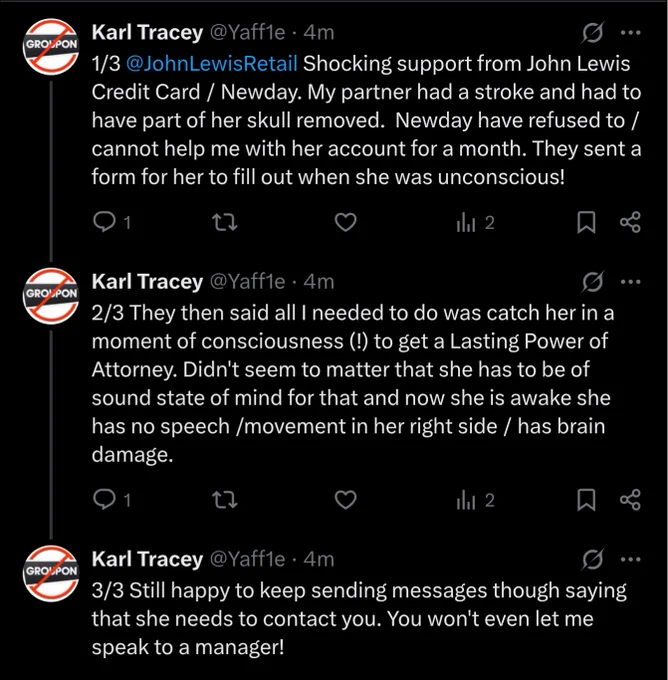The height and width of the screenshot is (680, 668).
Task: Open @JohnLewisRetail mention link
Action: click(x=212, y=64)
